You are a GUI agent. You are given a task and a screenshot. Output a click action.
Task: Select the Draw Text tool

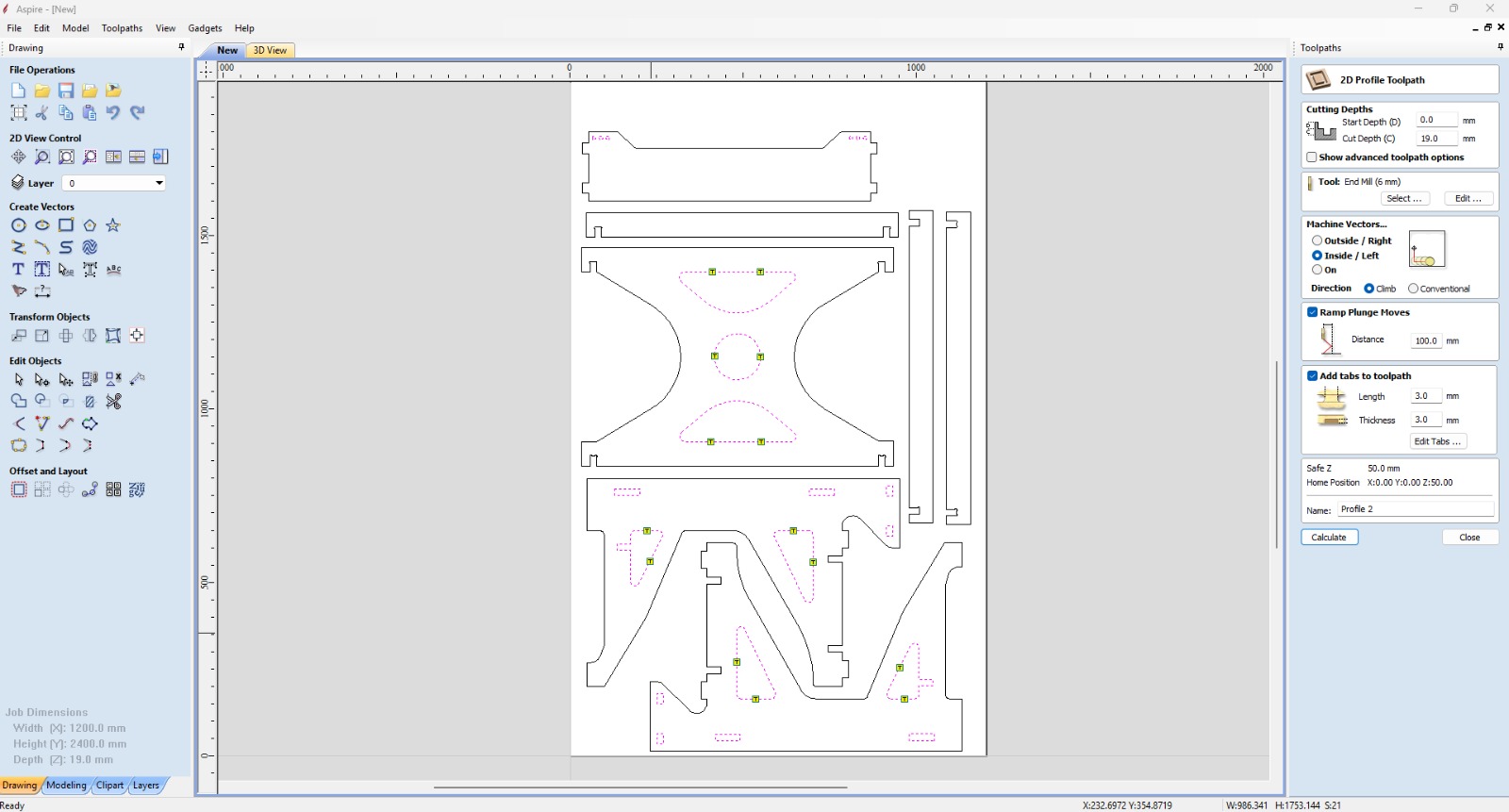coord(18,270)
